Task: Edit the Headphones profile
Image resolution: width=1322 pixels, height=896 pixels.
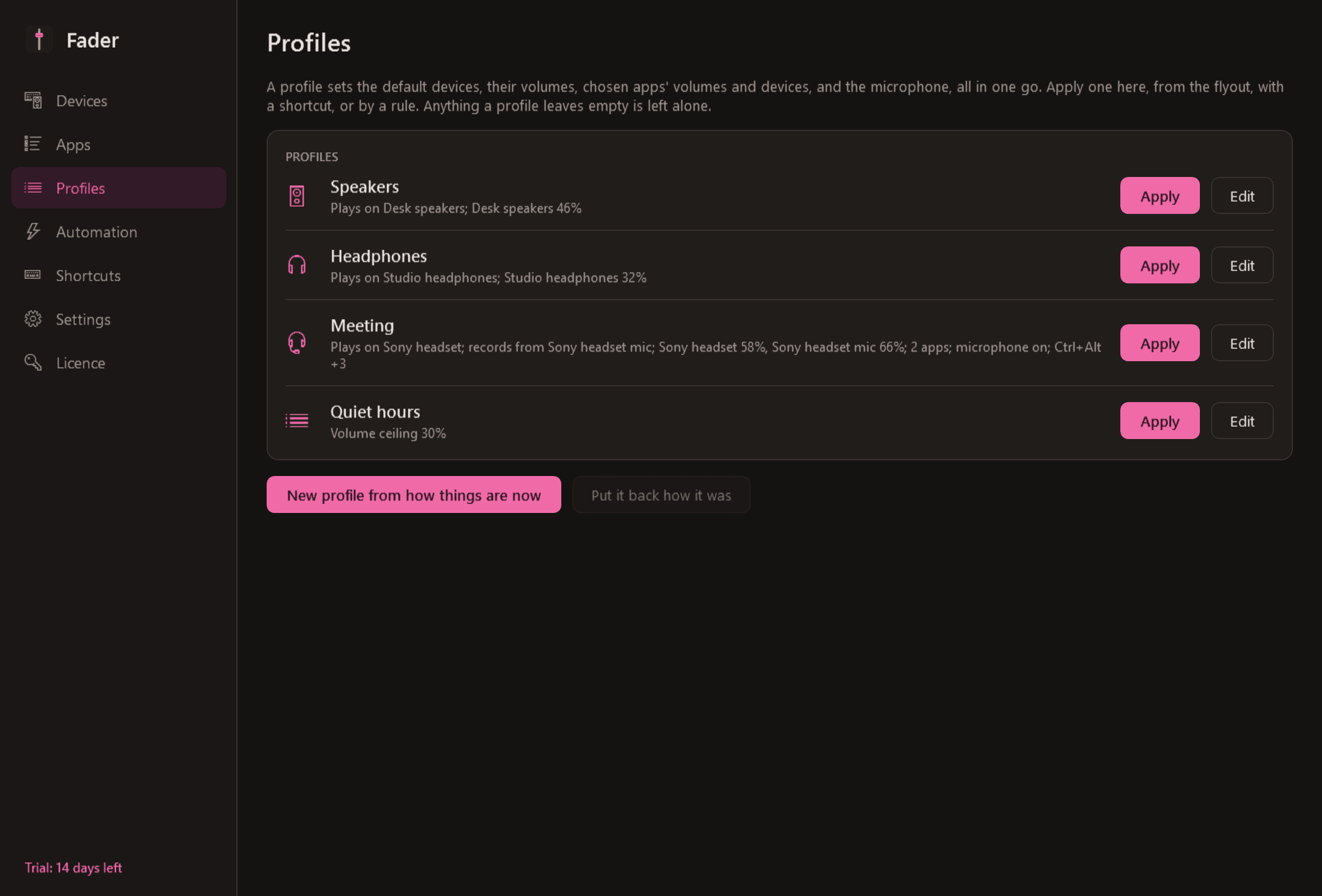Action: [1242, 265]
